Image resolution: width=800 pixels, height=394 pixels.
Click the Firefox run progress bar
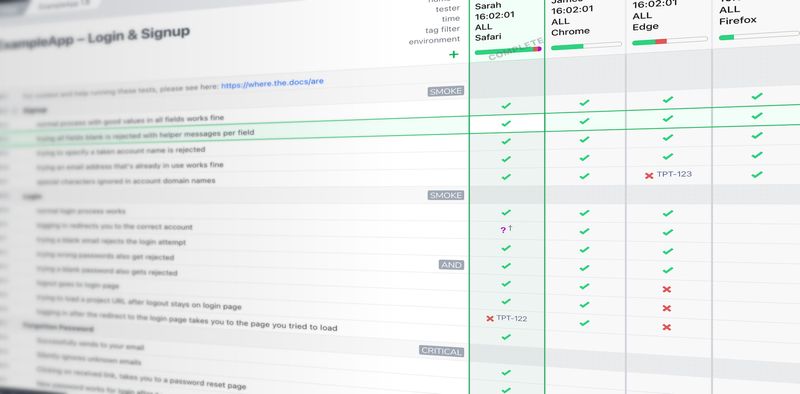[759, 35]
